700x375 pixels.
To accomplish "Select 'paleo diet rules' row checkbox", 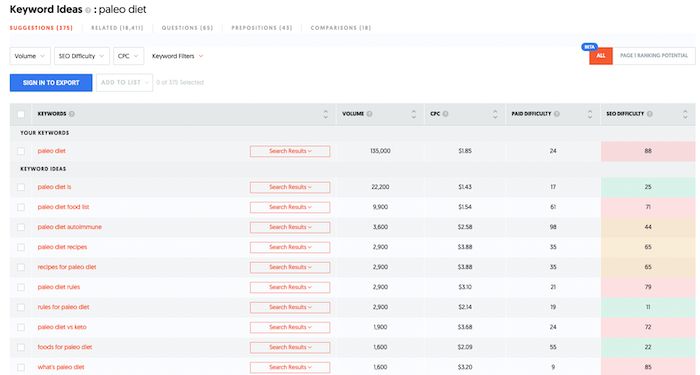I will pyautogui.click(x=21, y=288).
